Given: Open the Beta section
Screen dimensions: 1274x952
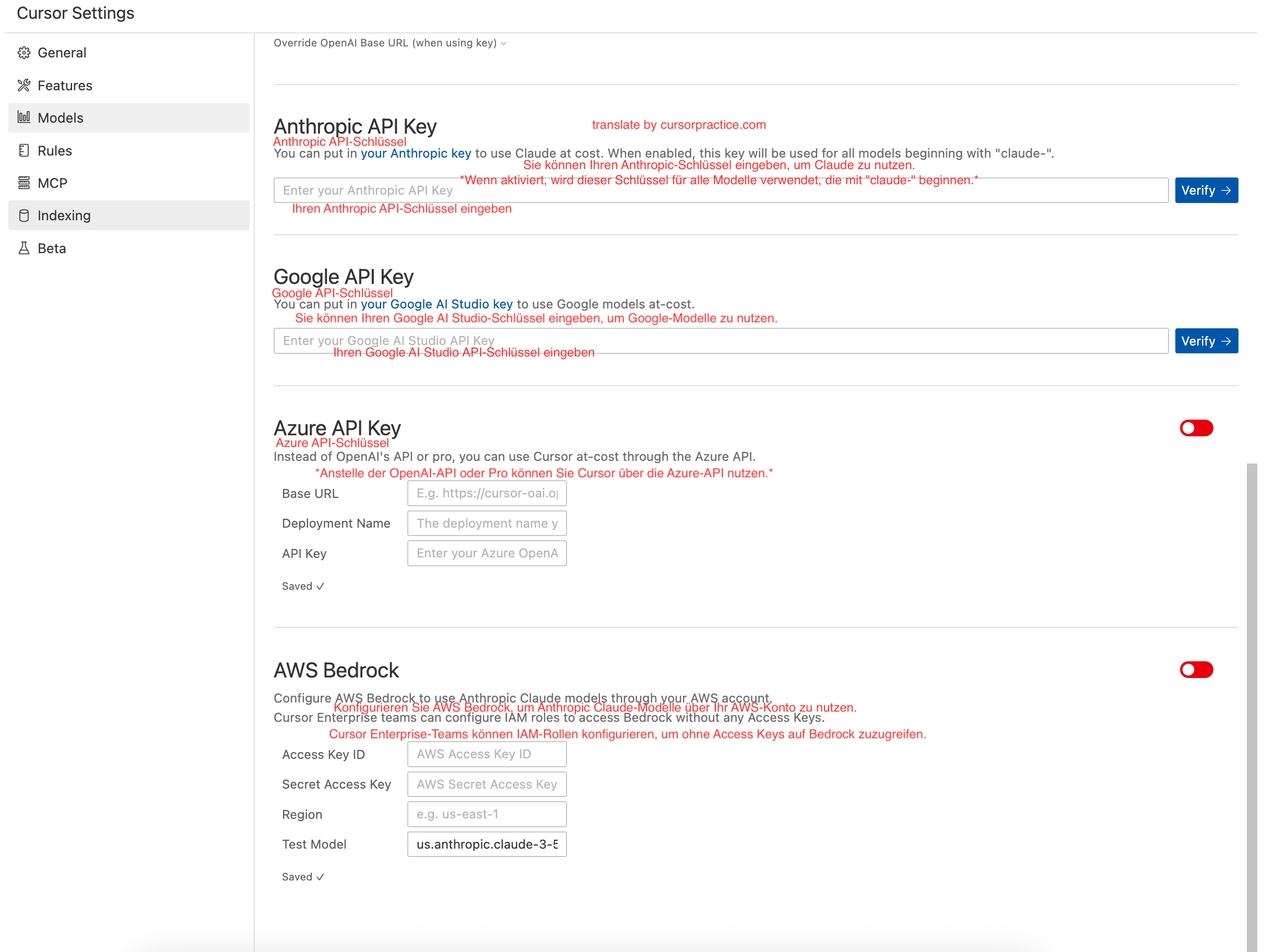Looking at the screenshot, I should click(x=129, y=248).
